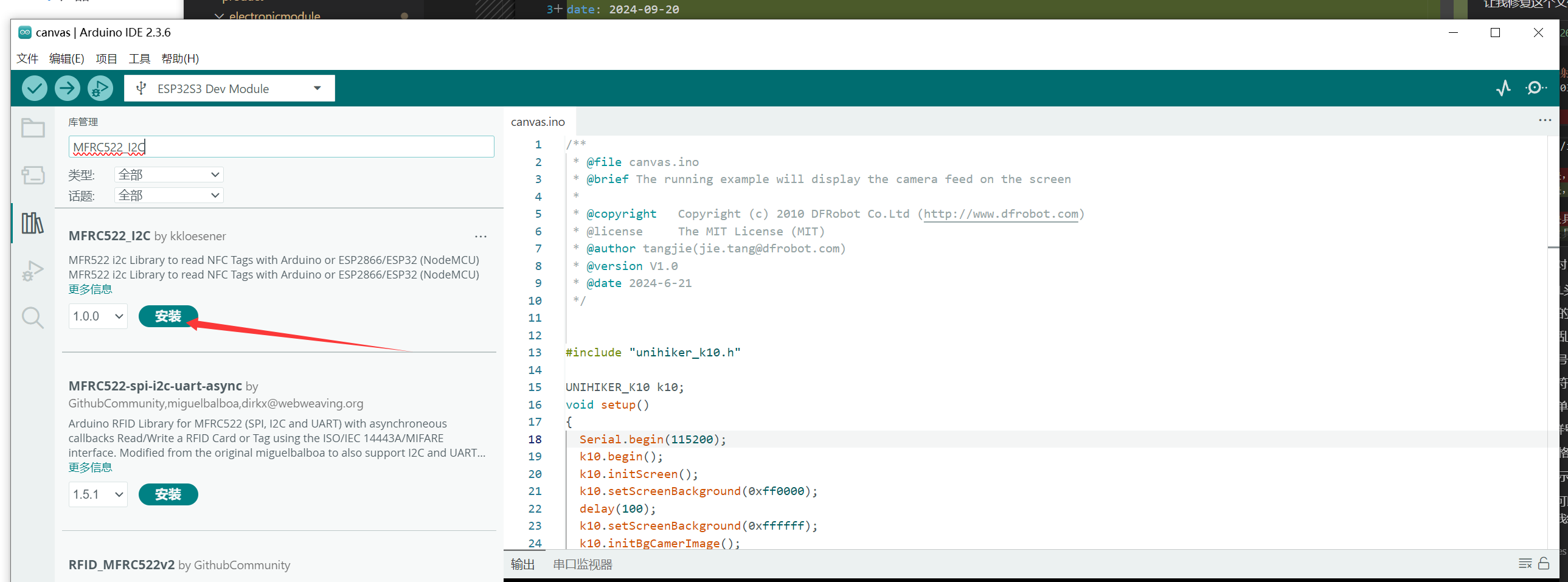Click the library search input field
Screen dimensions: 1568x582
point(281,147)
